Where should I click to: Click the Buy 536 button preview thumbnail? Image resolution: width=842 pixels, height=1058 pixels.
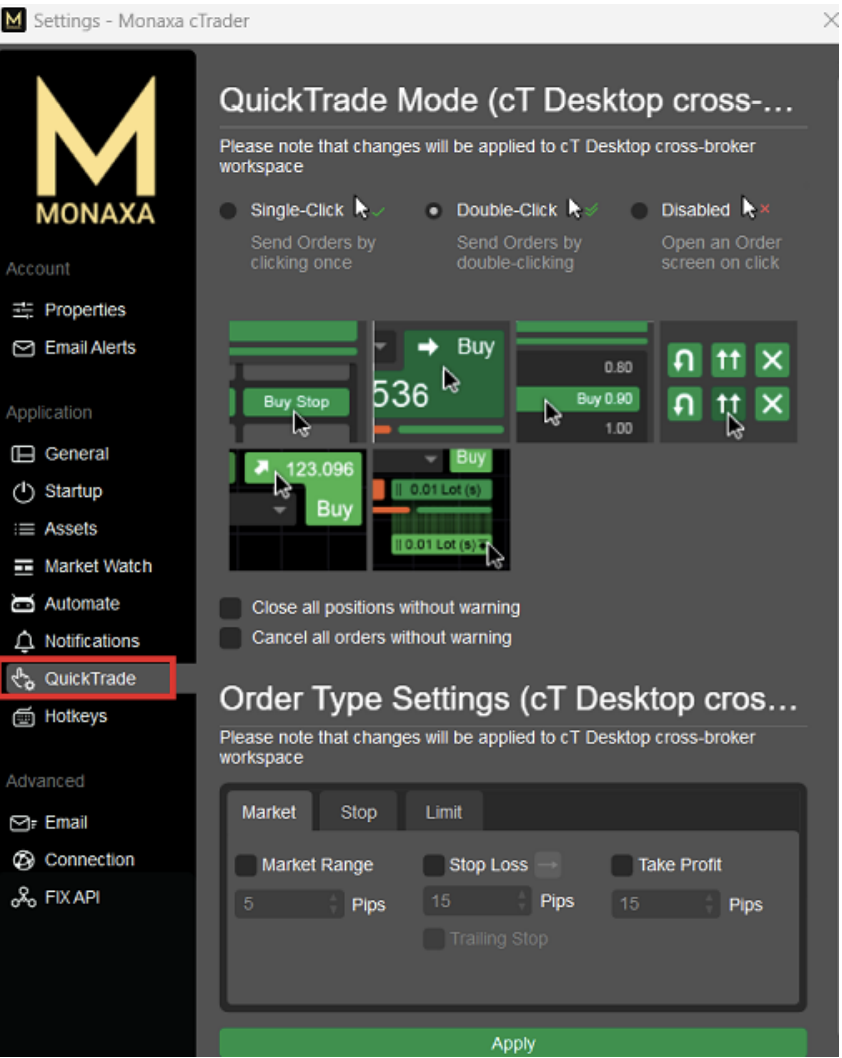[441, 382]
